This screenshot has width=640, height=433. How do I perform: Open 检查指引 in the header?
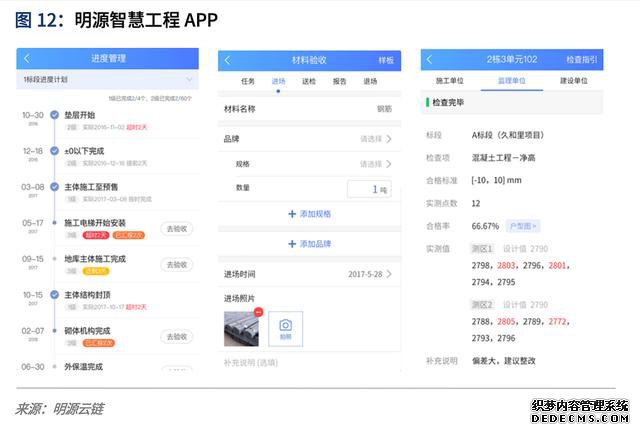click(x=582, y=60)
